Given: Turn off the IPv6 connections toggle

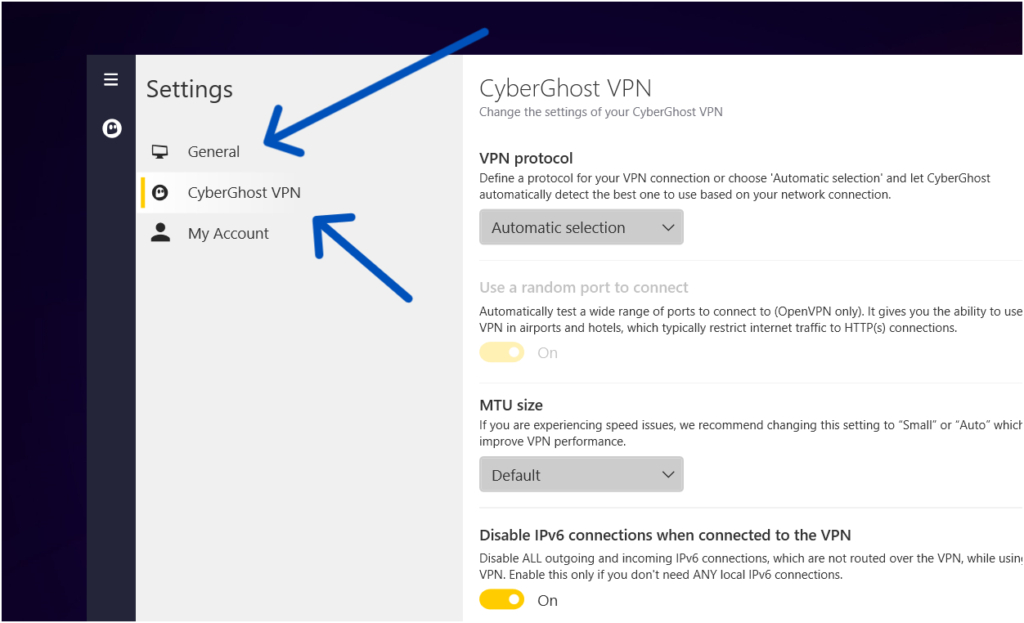Looking at the screenshot, I should [x=501, y=599].
